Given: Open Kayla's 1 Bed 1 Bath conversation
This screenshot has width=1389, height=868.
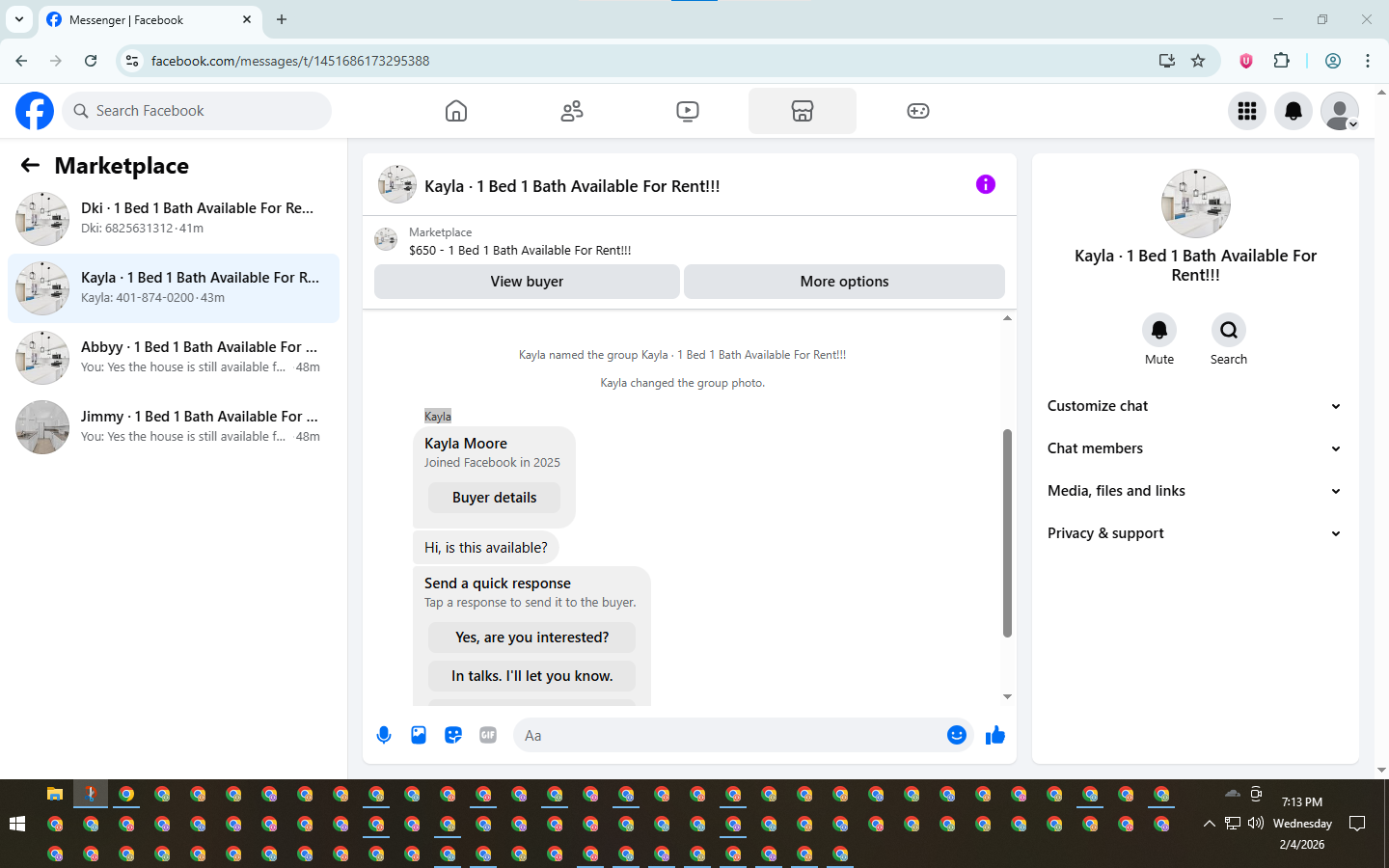Looking at the screenshot, I should pyautogui.click(x=174, y=288).
